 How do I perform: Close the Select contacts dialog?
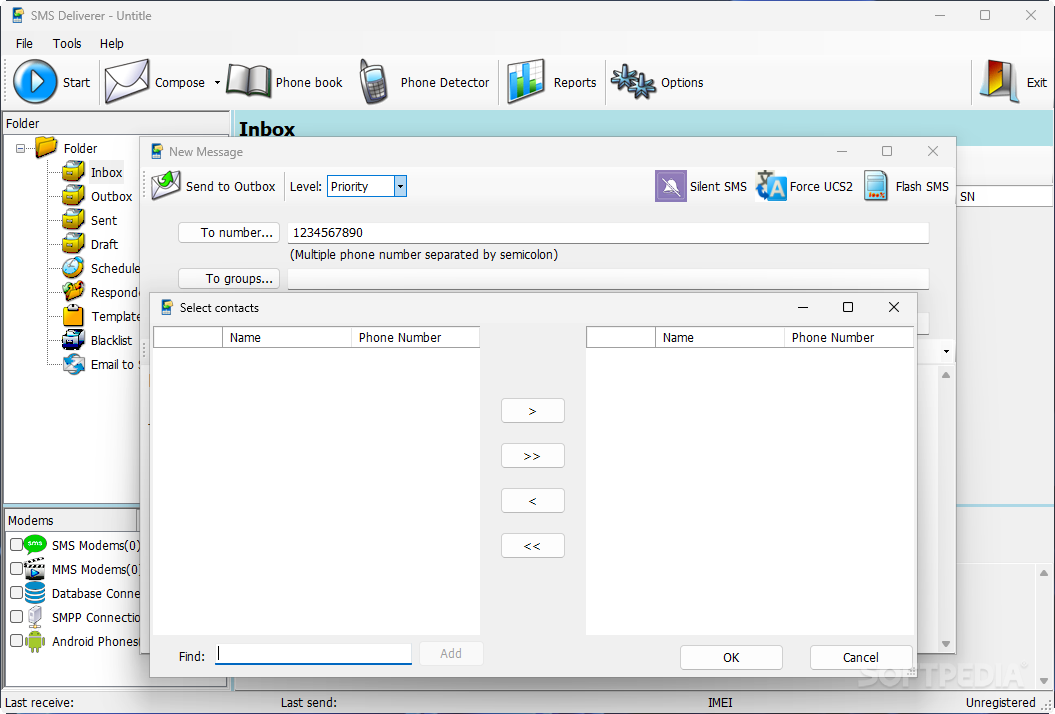point(894,307)
